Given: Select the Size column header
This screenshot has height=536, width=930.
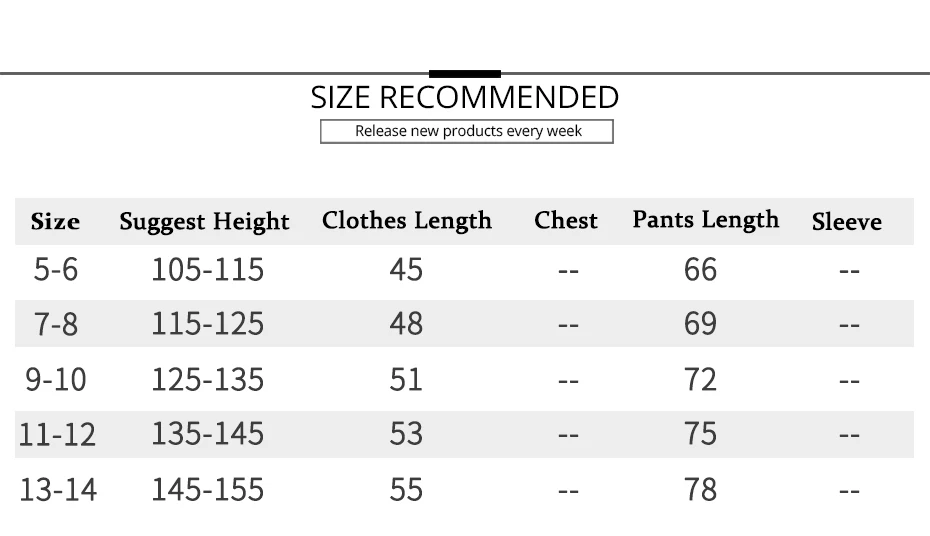Looking at the screenshot, I should 55,222.
